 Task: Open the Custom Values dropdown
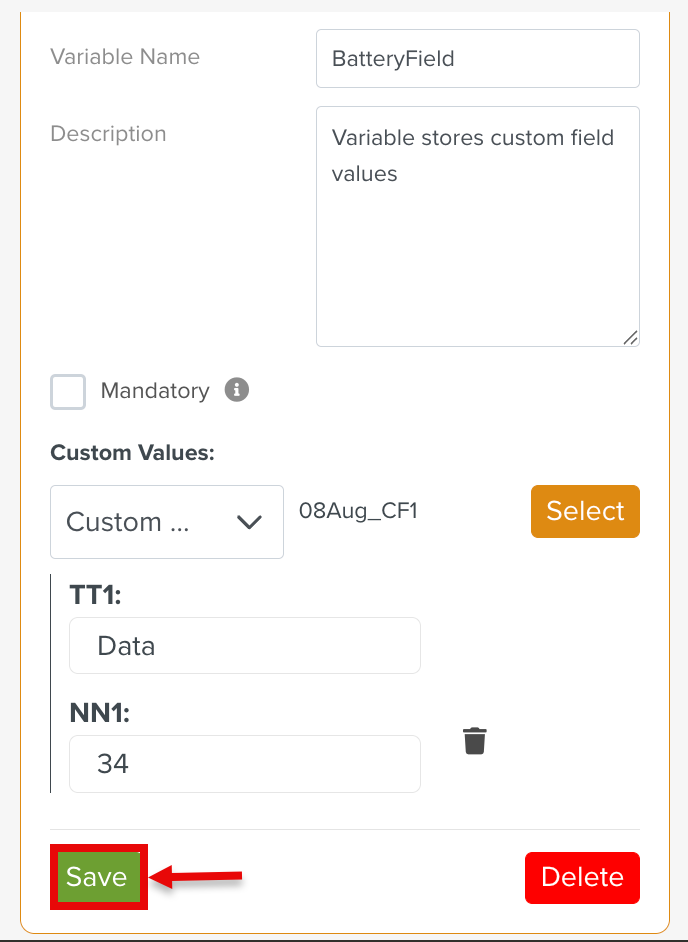166,522
